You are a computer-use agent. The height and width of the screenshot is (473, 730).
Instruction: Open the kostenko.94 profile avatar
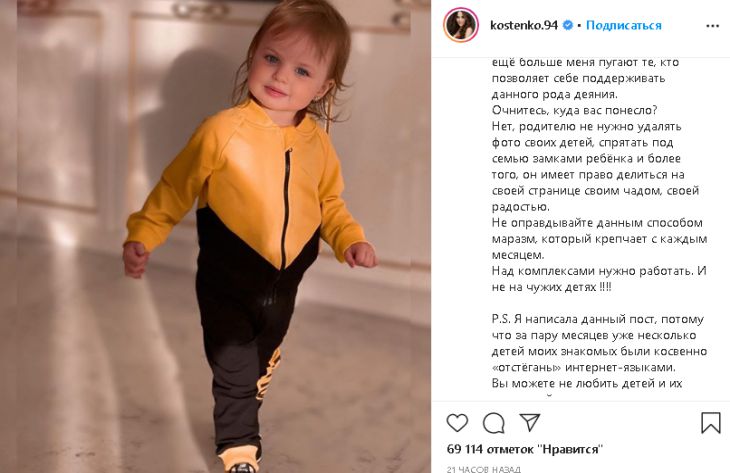460,25
